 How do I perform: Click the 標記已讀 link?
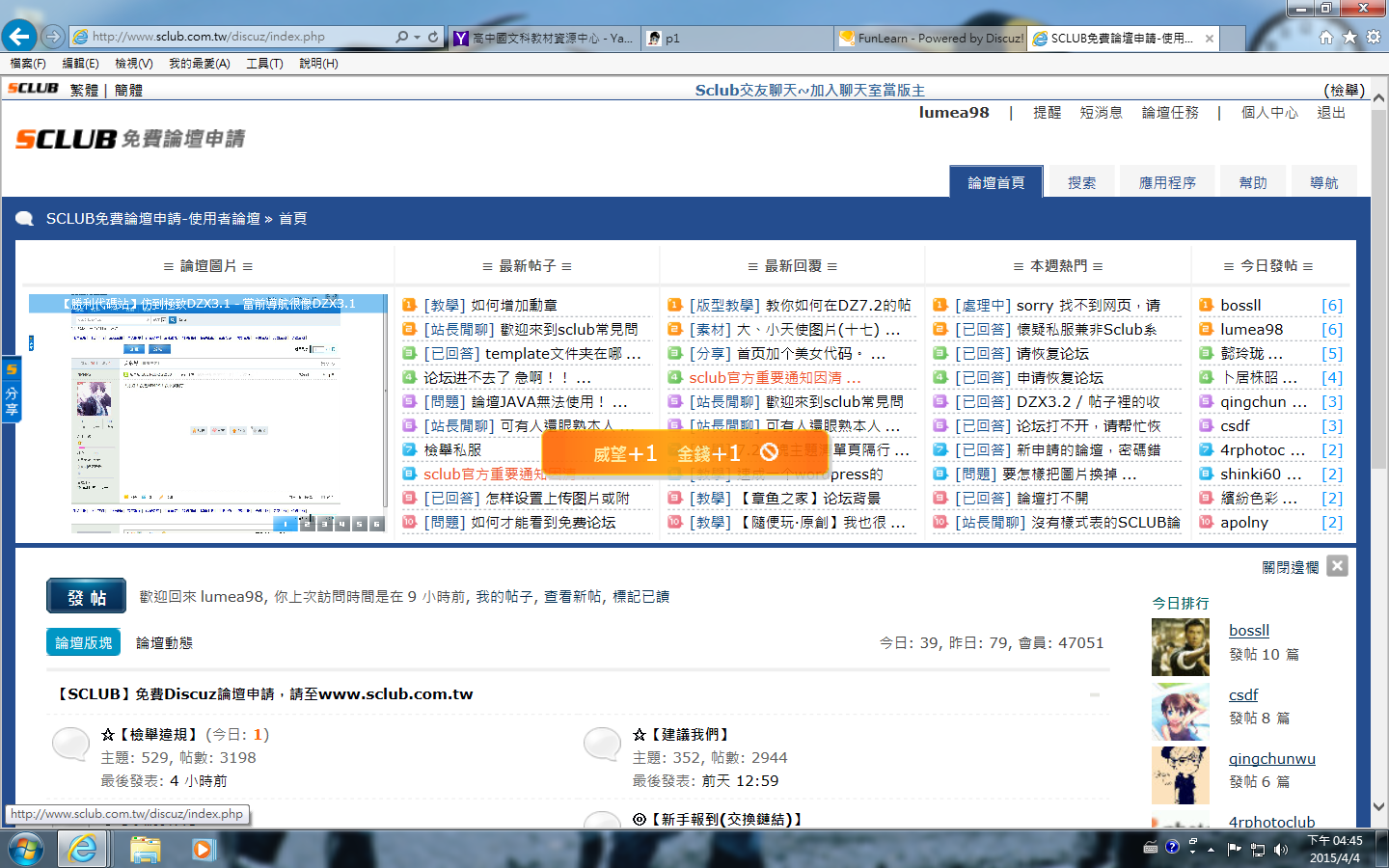[x=641, y=597]
